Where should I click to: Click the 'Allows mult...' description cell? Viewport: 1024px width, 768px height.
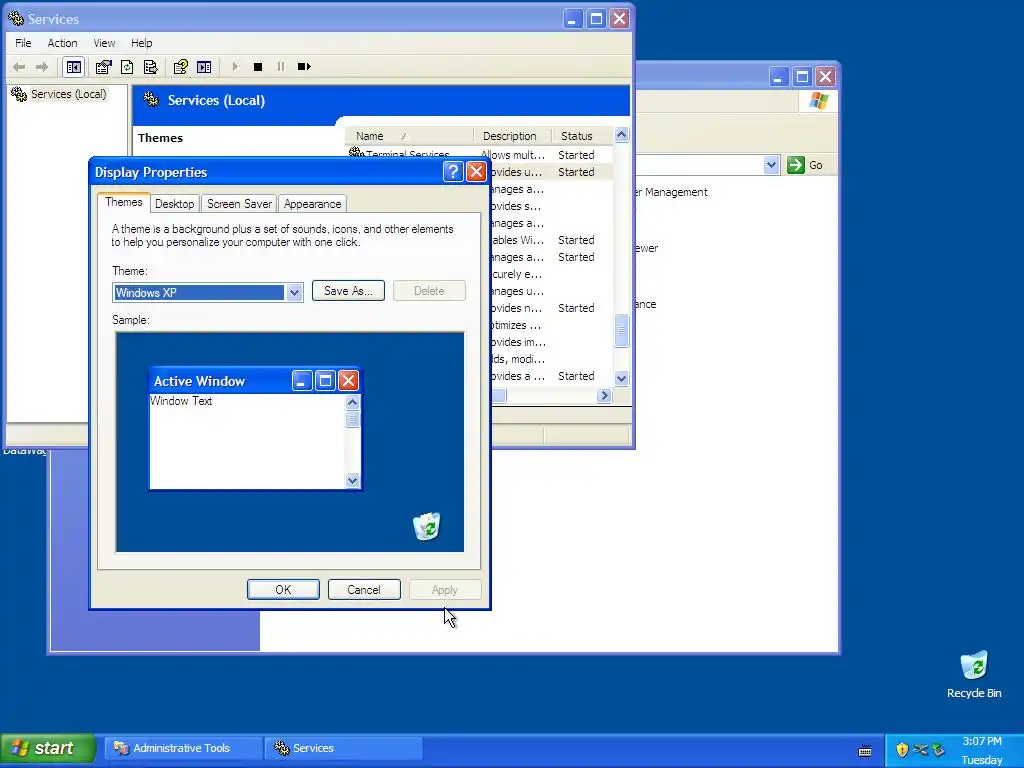click(x=513, y=155)
